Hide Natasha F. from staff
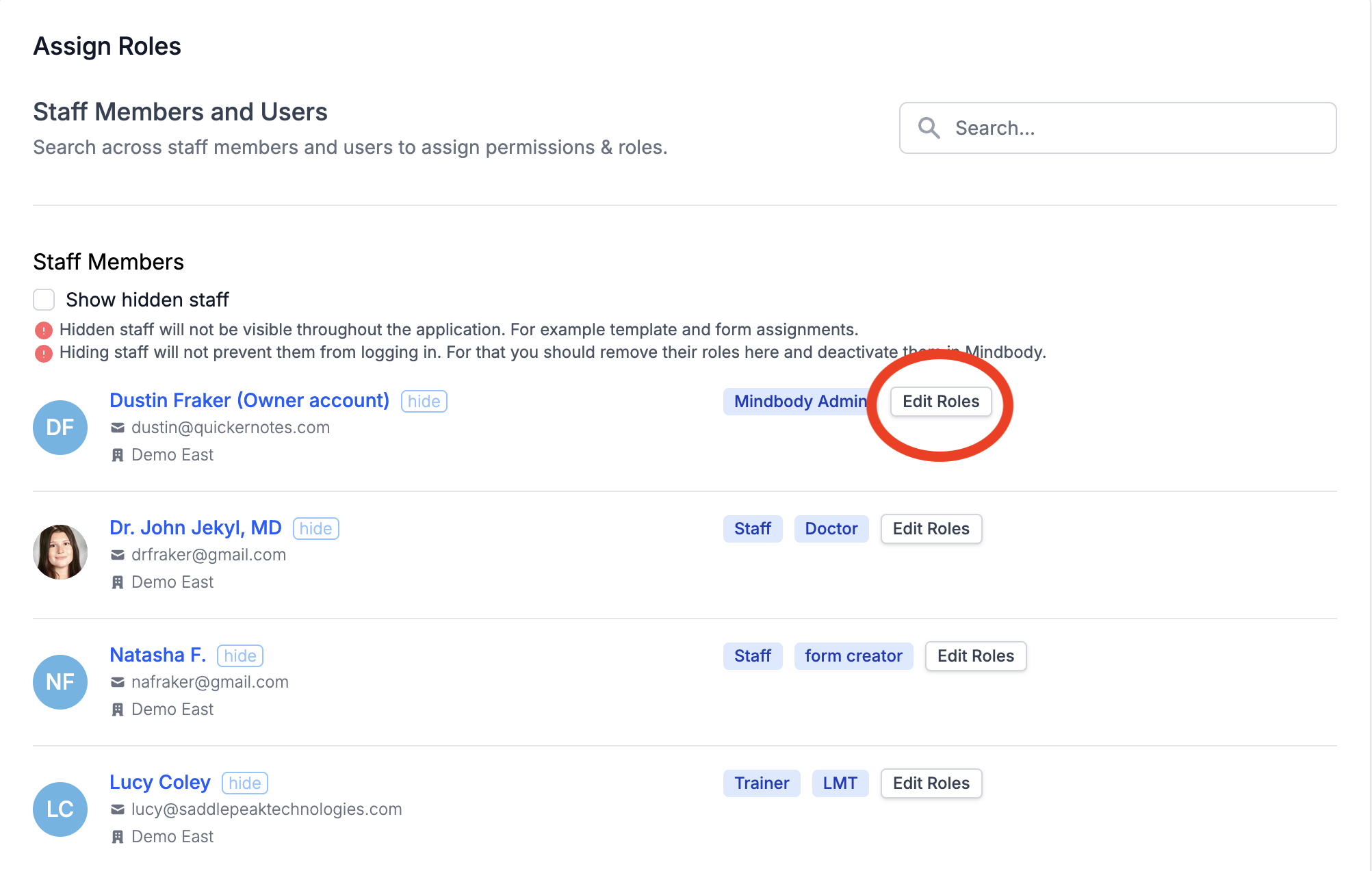Viewport: 1372px width, 871px height. 240,656
